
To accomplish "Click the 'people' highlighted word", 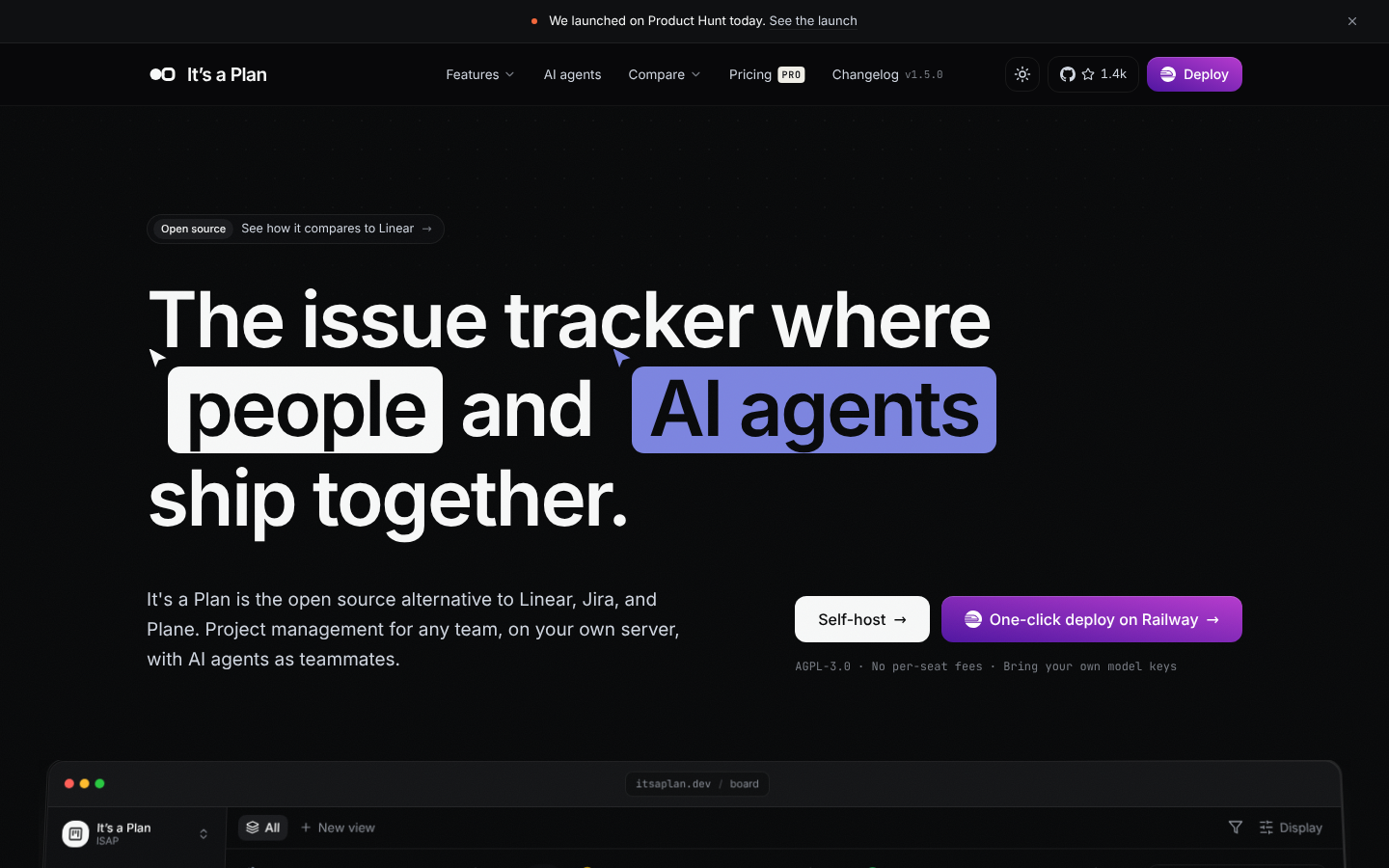I will tap(305, 410).
